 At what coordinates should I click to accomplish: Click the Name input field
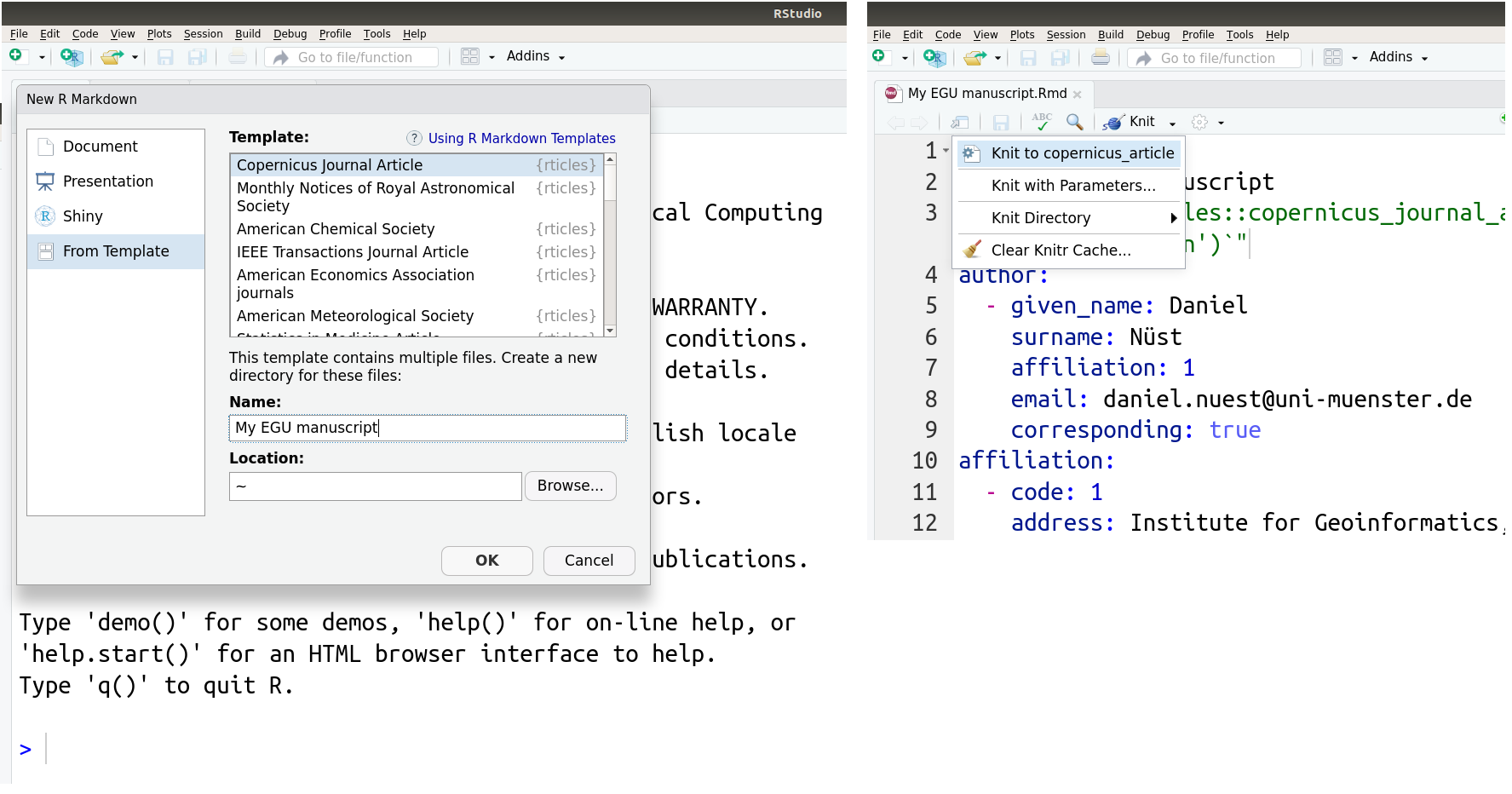pyautogui.click(x=428, y=428)
